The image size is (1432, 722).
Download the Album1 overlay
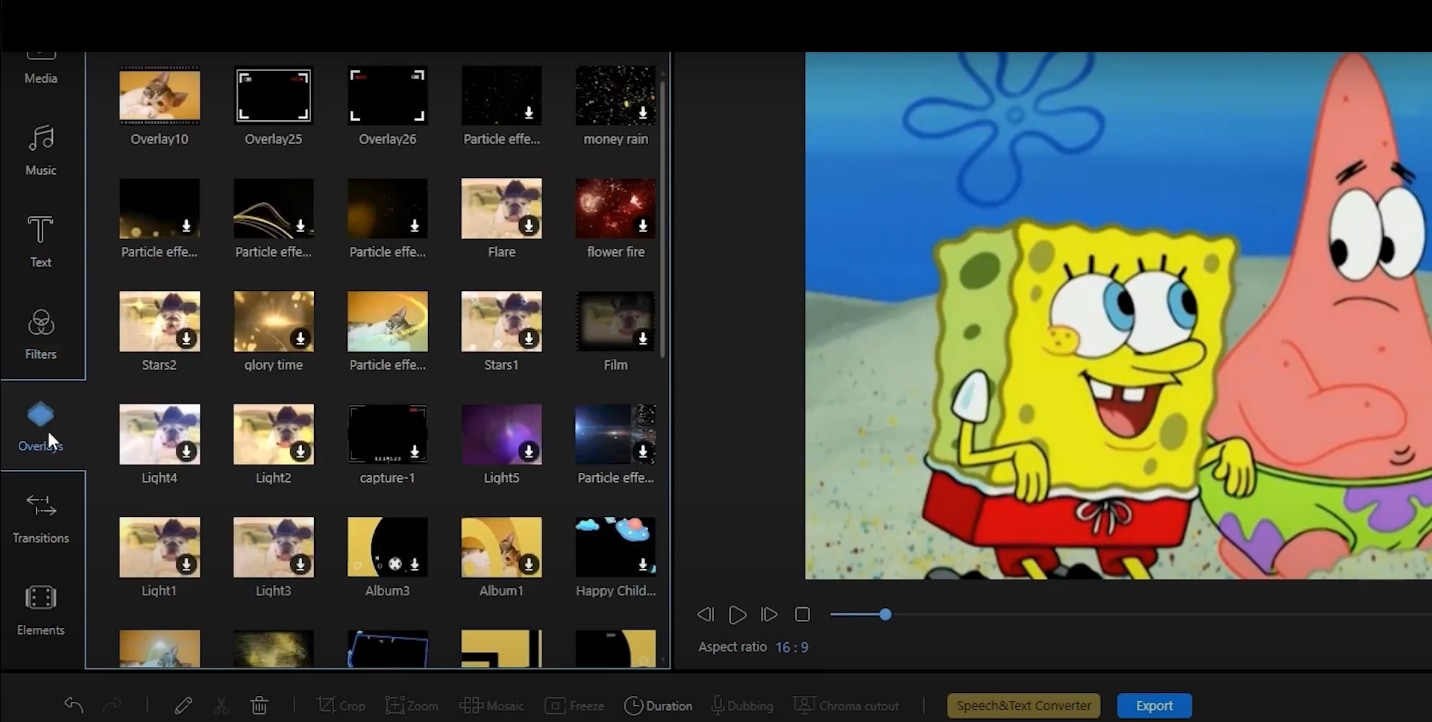click(529, 566)
